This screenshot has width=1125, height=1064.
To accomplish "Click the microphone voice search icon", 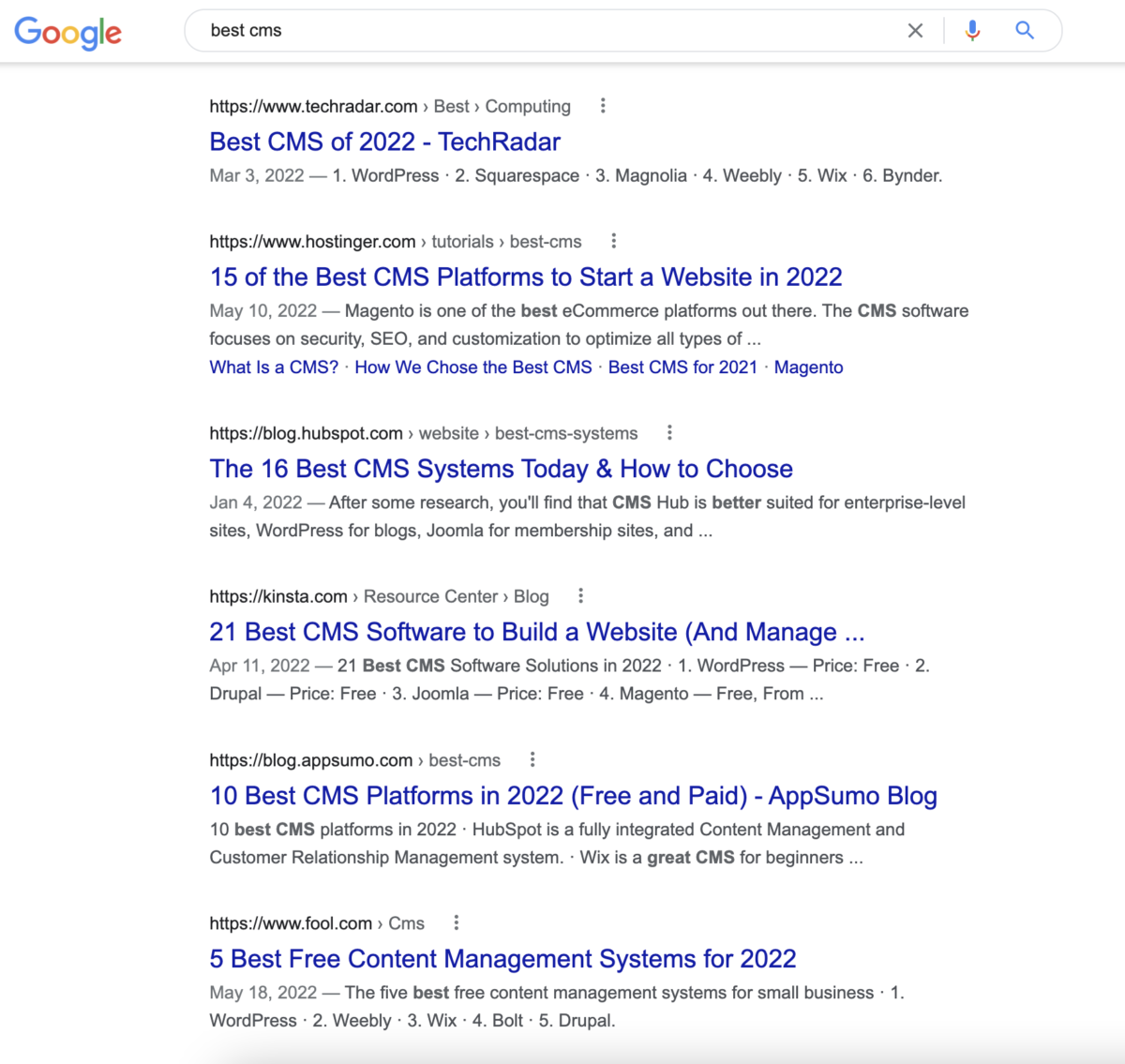I will click(972, 30).
